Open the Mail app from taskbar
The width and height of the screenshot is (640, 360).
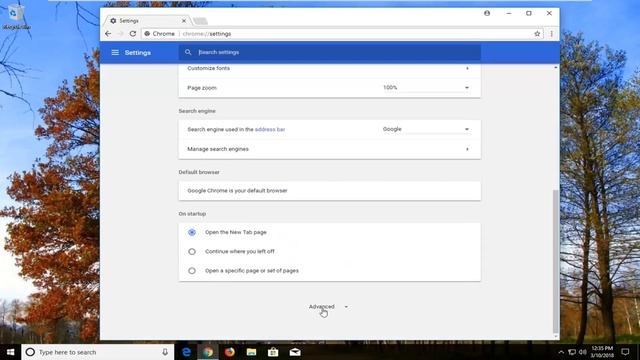[x=295, y=352]
